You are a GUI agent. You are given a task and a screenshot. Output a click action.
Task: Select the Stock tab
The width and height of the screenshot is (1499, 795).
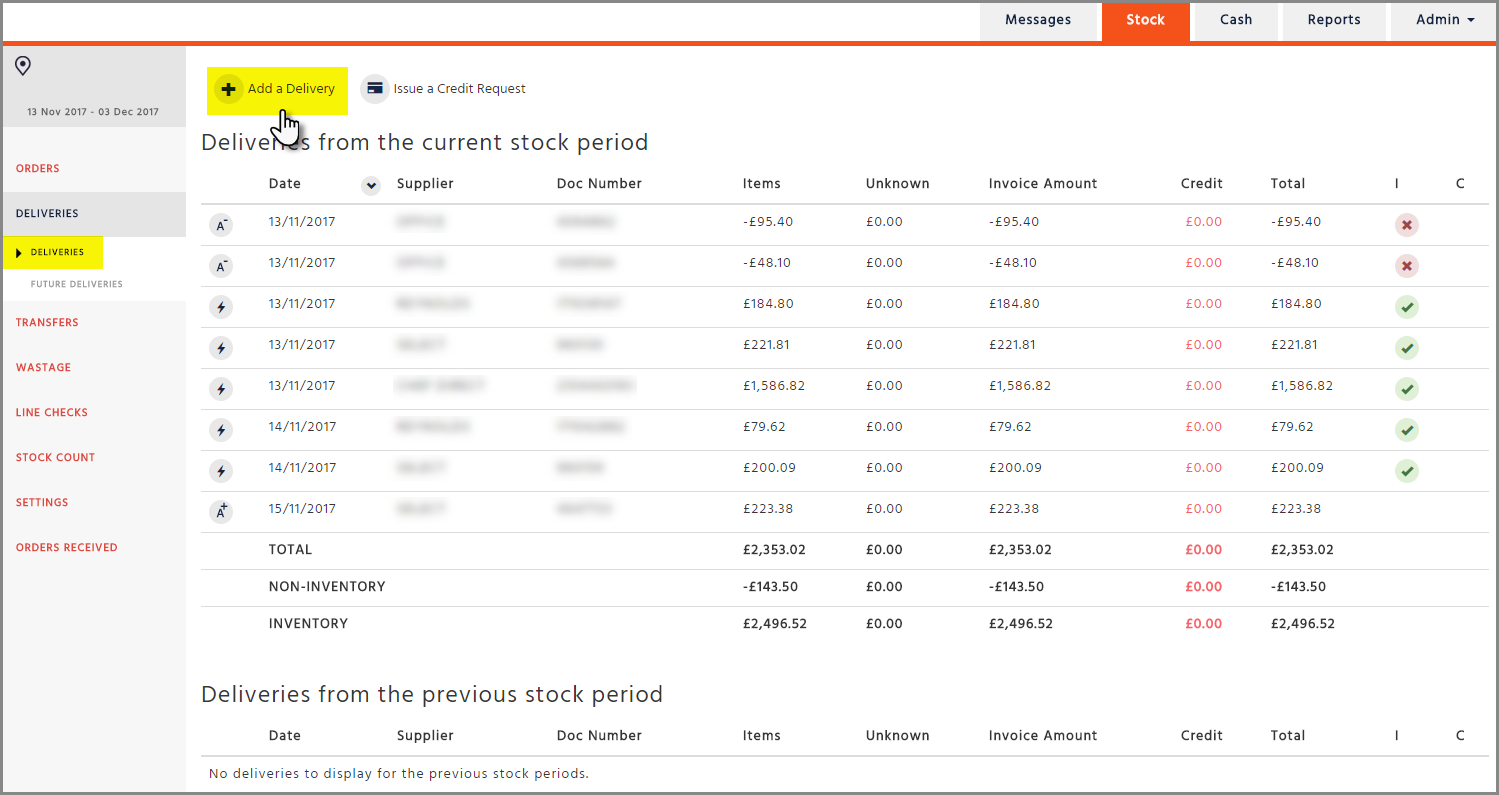[1145, 20]
